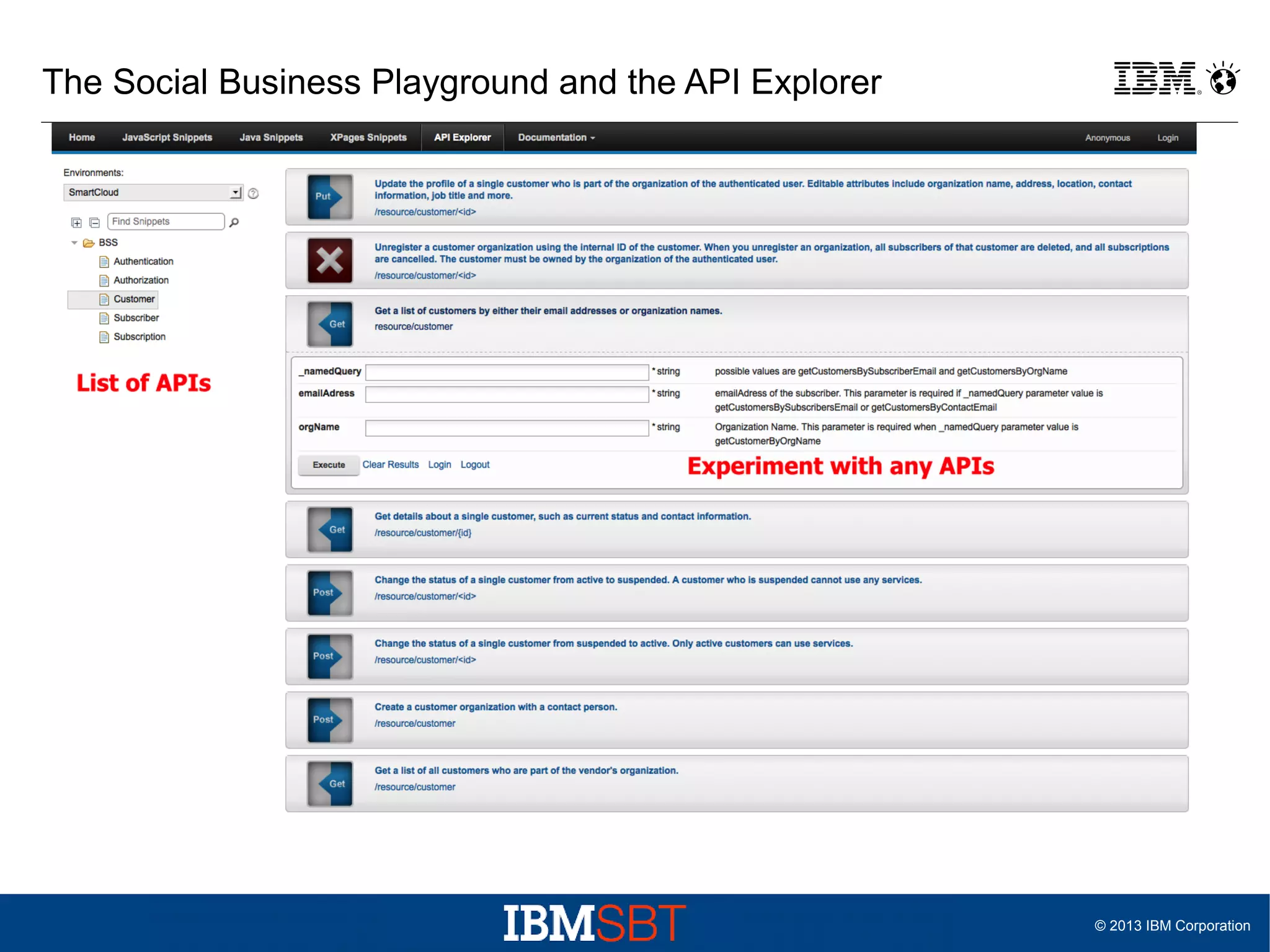The image size is (1270, 952).
Task: Click the expand-all tree icon
Action: pyautogui.click(x=76, y=222)
